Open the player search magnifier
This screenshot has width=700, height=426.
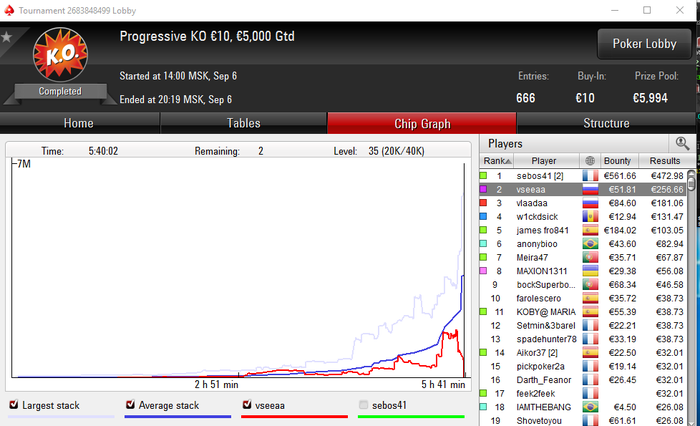[682, 143]
